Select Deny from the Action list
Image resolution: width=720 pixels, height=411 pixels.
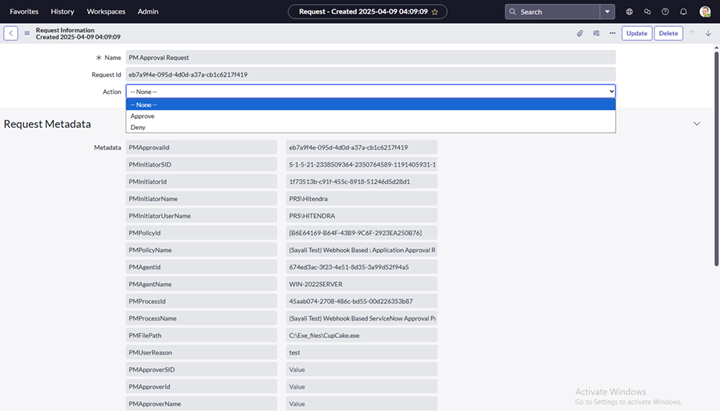(138, 127)
